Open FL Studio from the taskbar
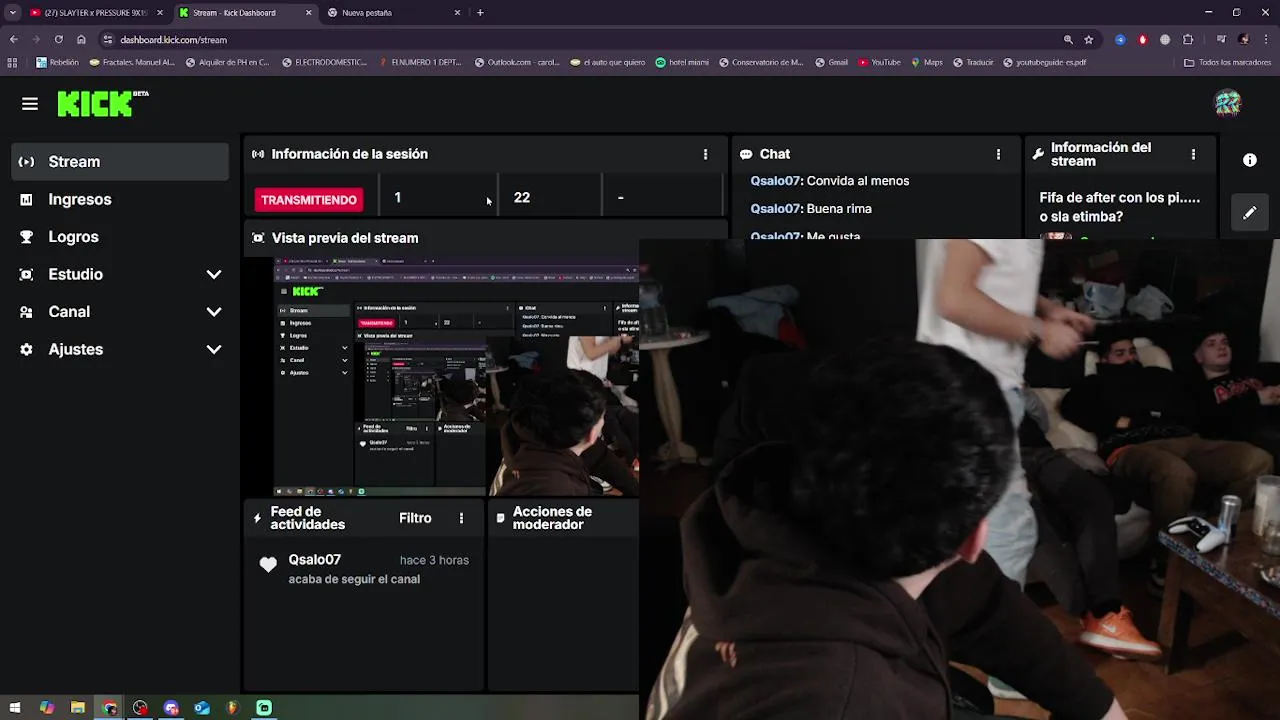 point(233,708)
